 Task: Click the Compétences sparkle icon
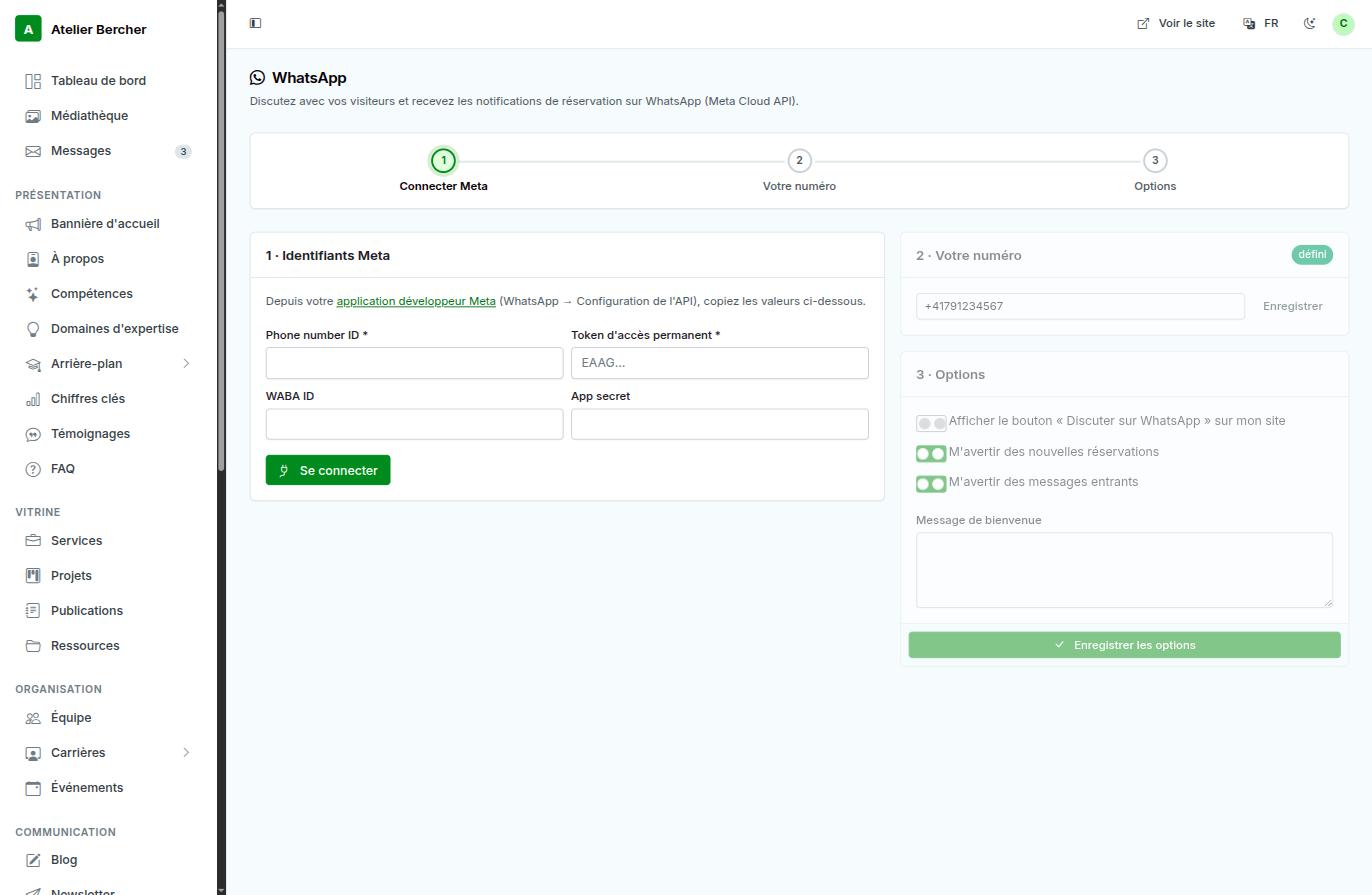click(33, 294)
